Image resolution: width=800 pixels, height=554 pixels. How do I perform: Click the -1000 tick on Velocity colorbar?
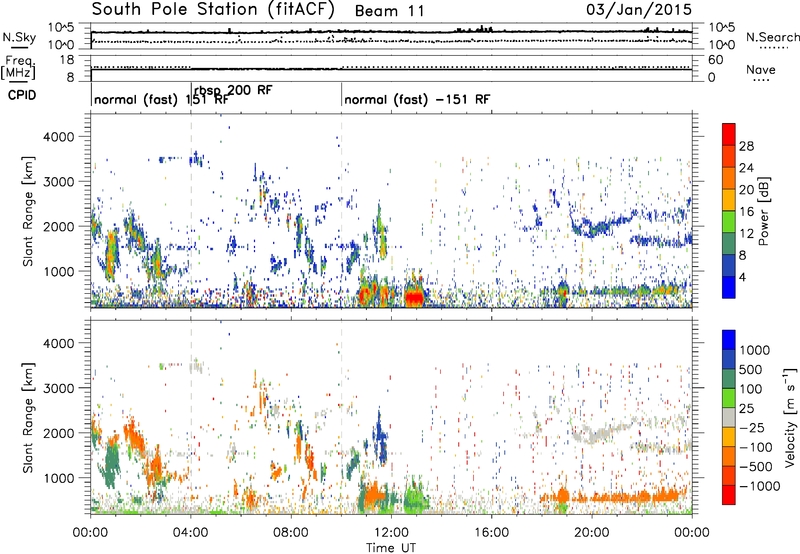pos(760,486)
